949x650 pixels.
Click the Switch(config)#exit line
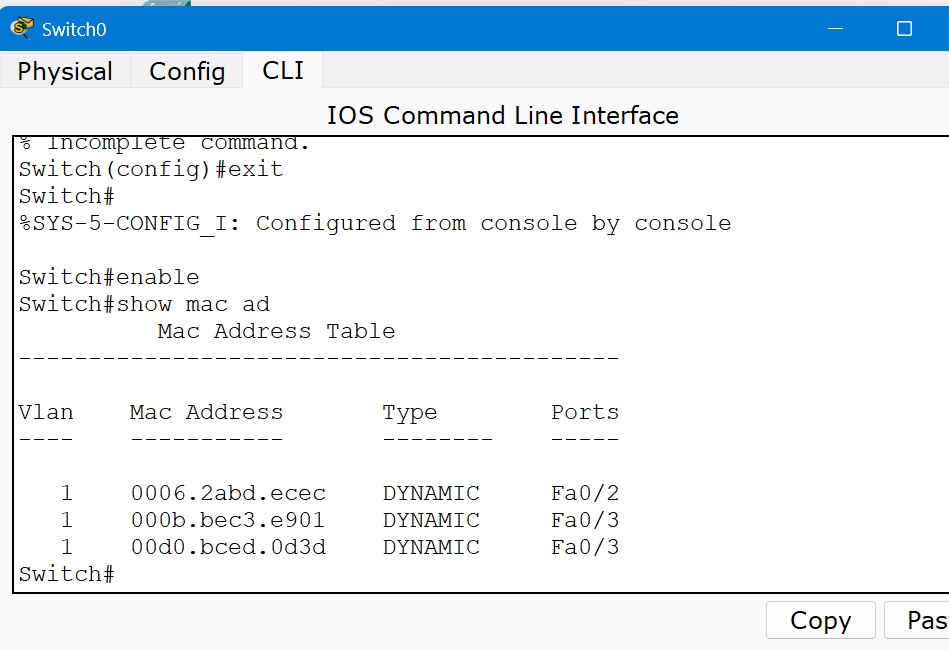click(x=151, y=169)
